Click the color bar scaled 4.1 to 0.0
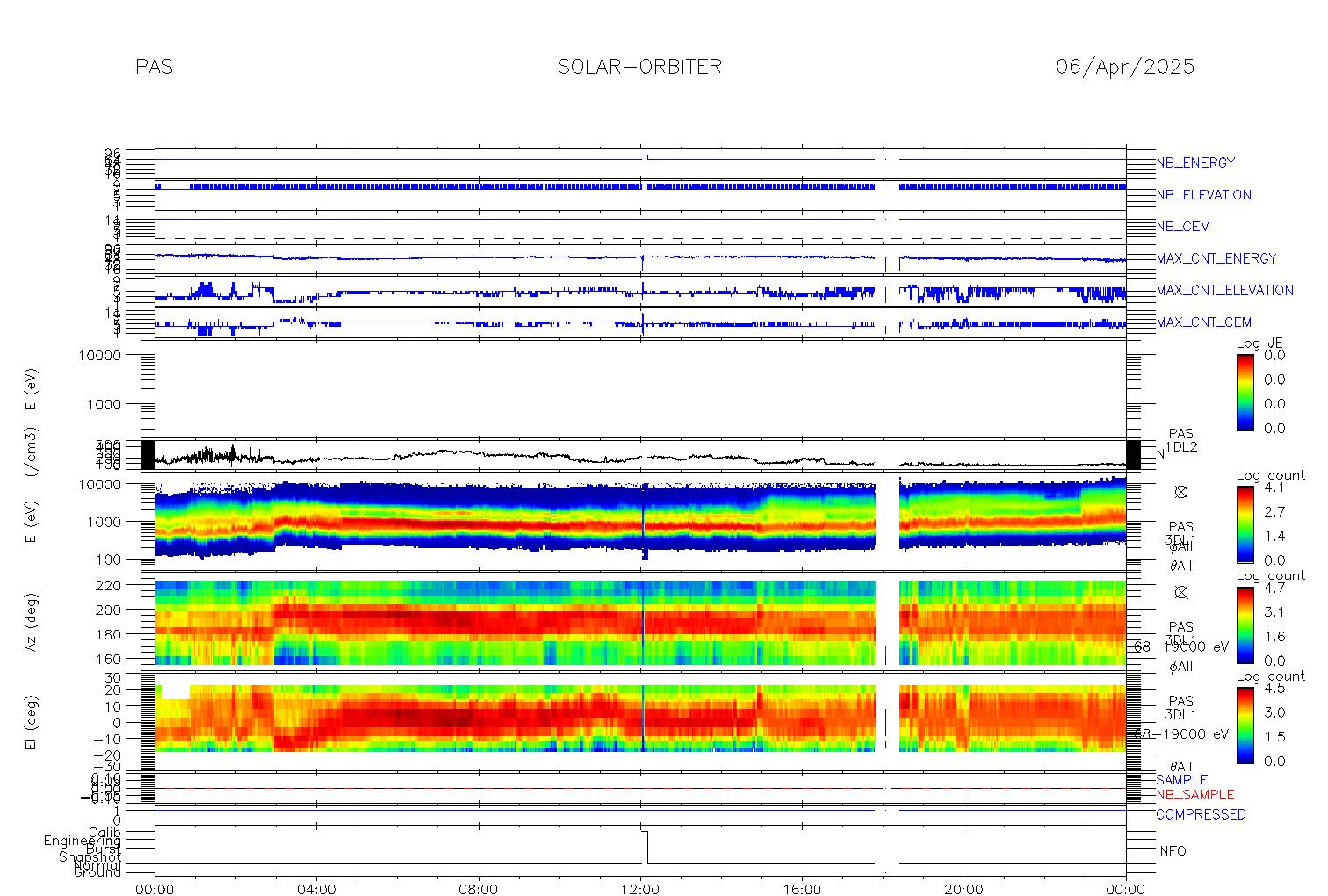1328x896 pixels. coord(1245,524)
